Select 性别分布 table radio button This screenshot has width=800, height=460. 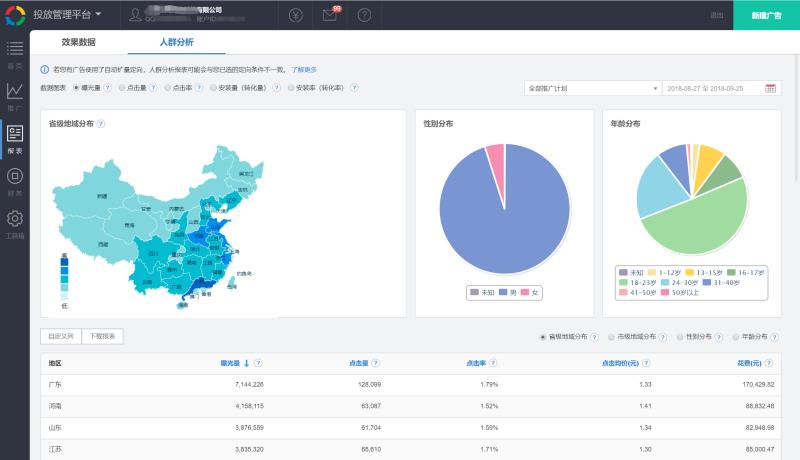(680, 337)
